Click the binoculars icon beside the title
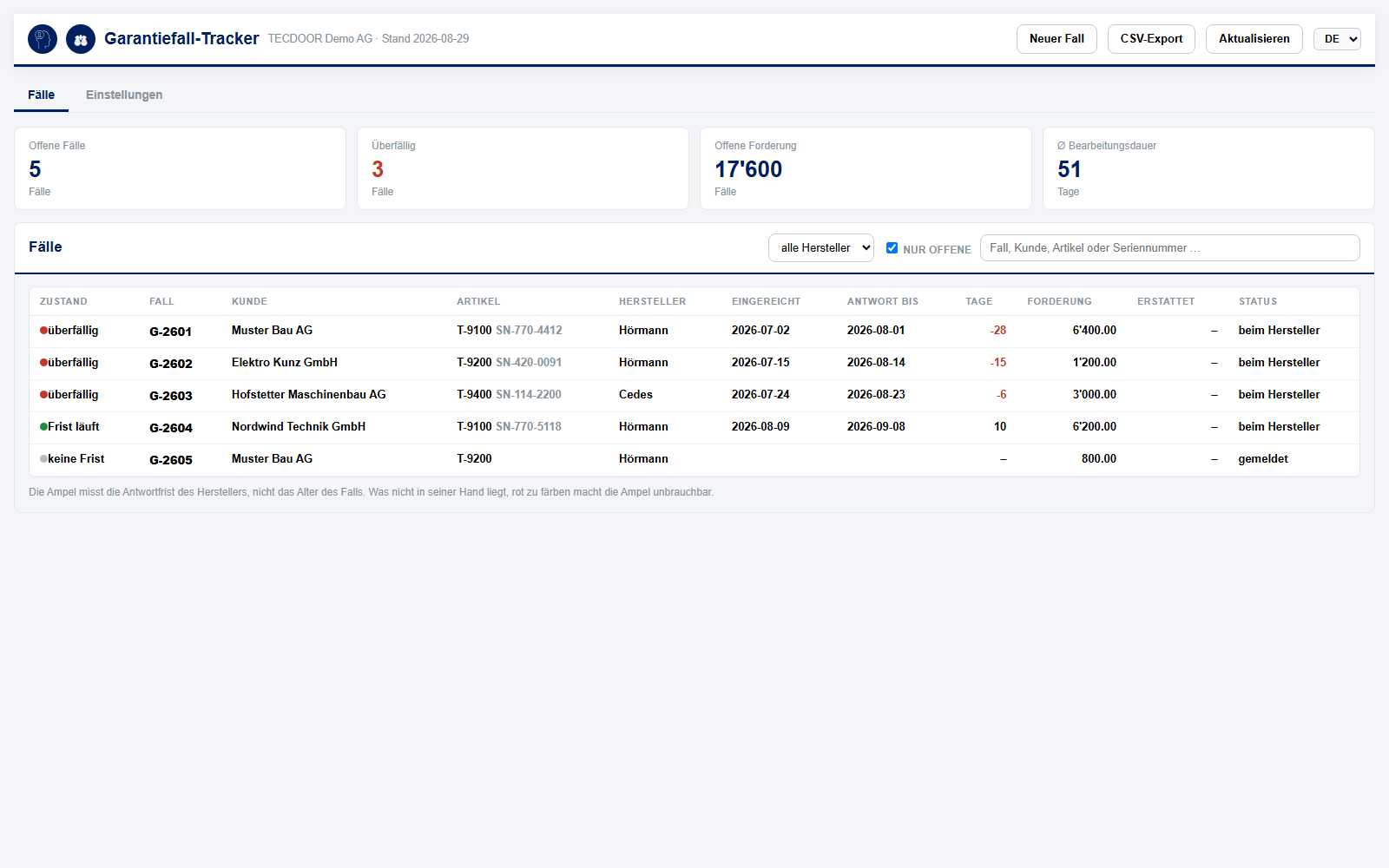Screen dimensions: 1389x868 81,39
